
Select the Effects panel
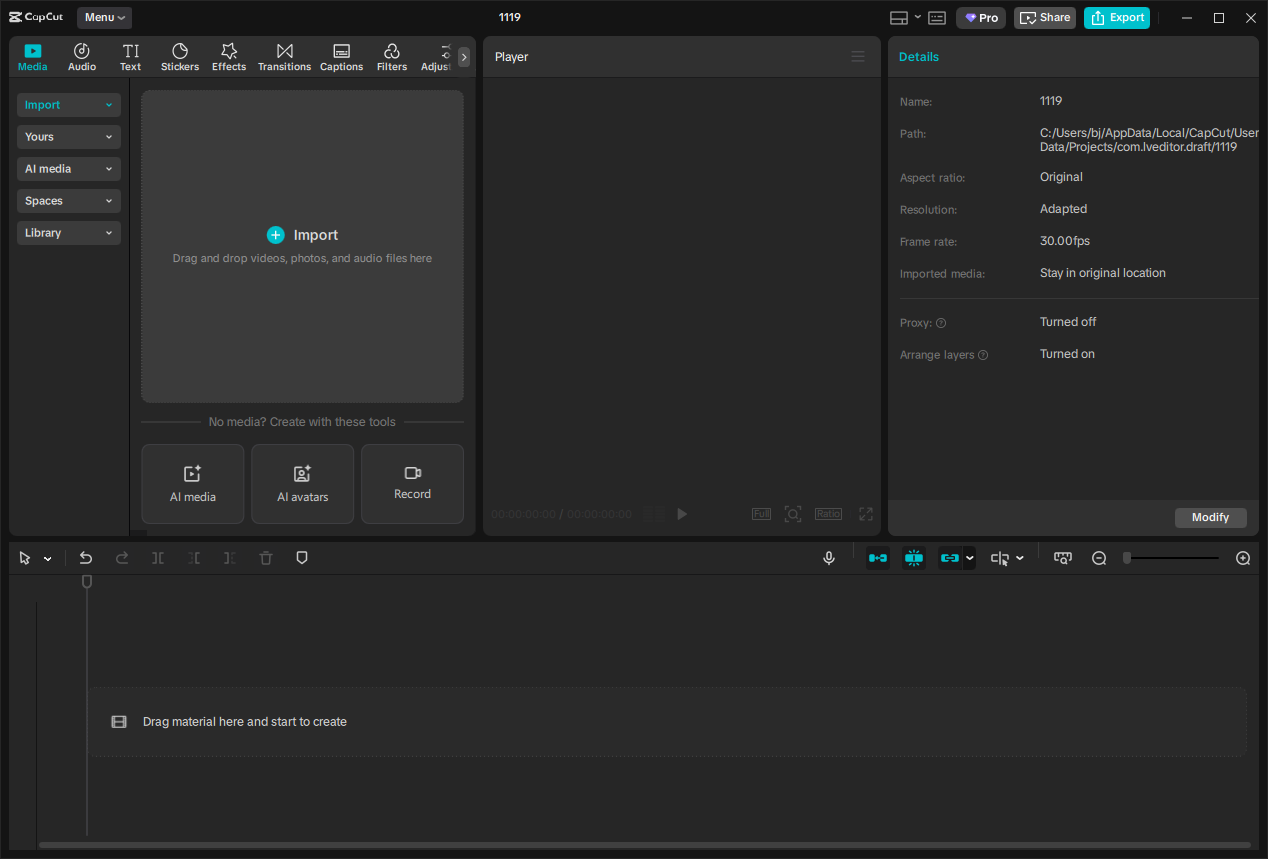(x=228, y=56)
